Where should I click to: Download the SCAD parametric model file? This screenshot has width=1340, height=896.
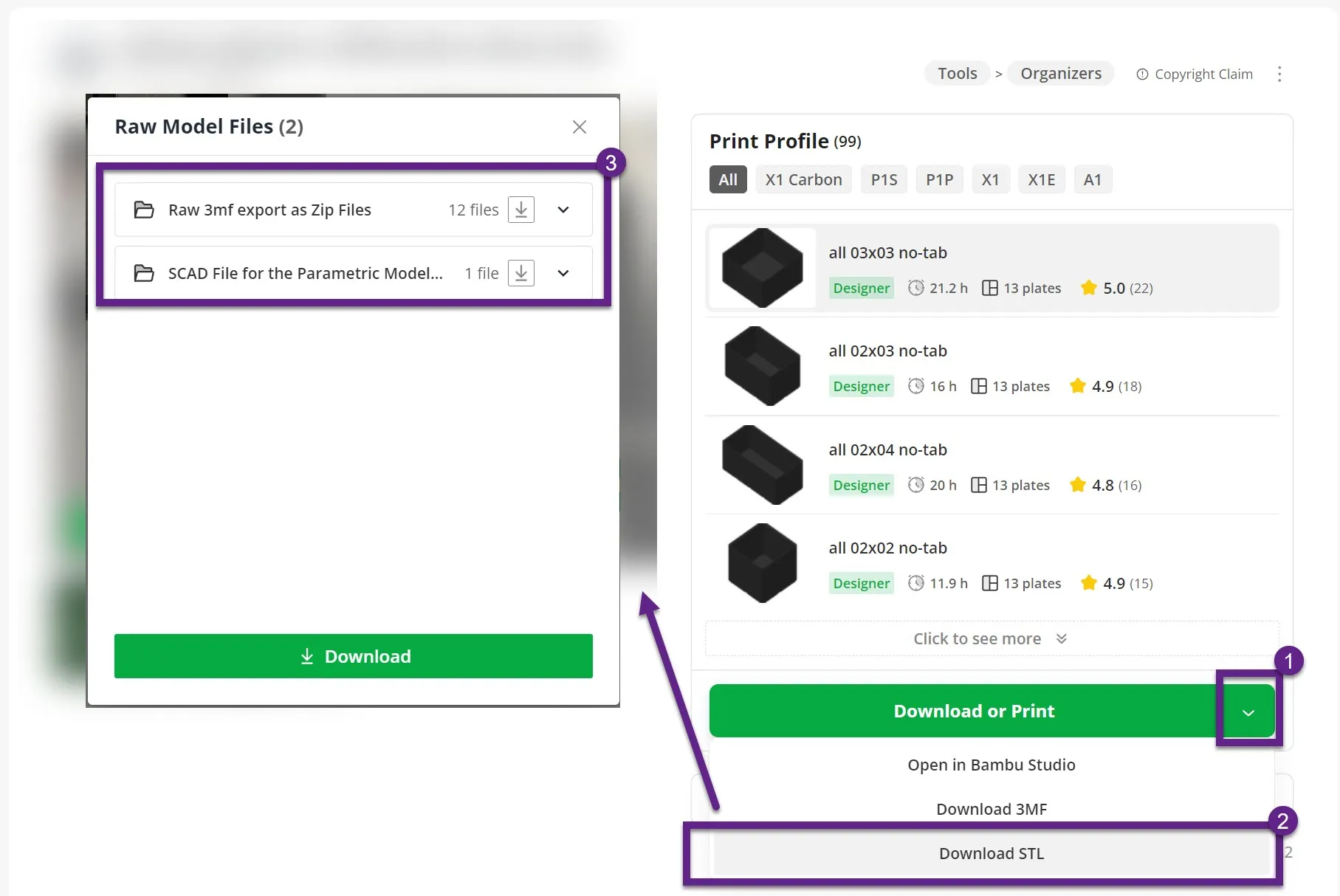point(520,273)
